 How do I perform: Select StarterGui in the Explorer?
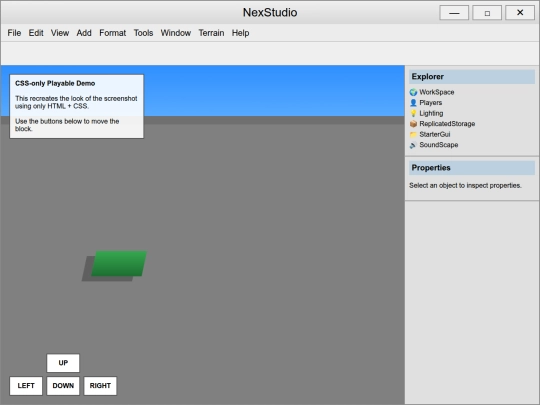tap(435, 134)
